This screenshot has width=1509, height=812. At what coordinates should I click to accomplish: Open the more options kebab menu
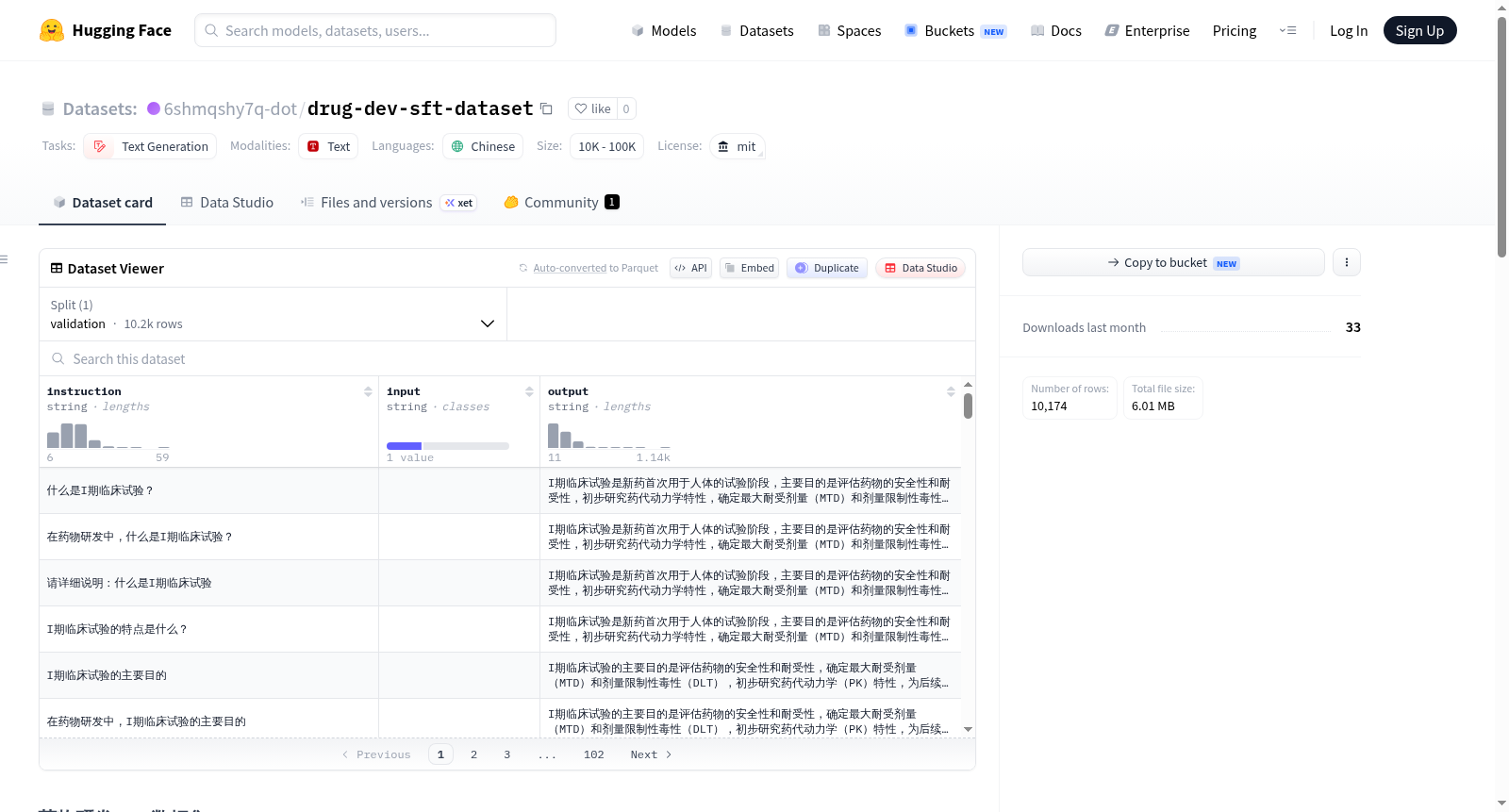click(1347, 262)
